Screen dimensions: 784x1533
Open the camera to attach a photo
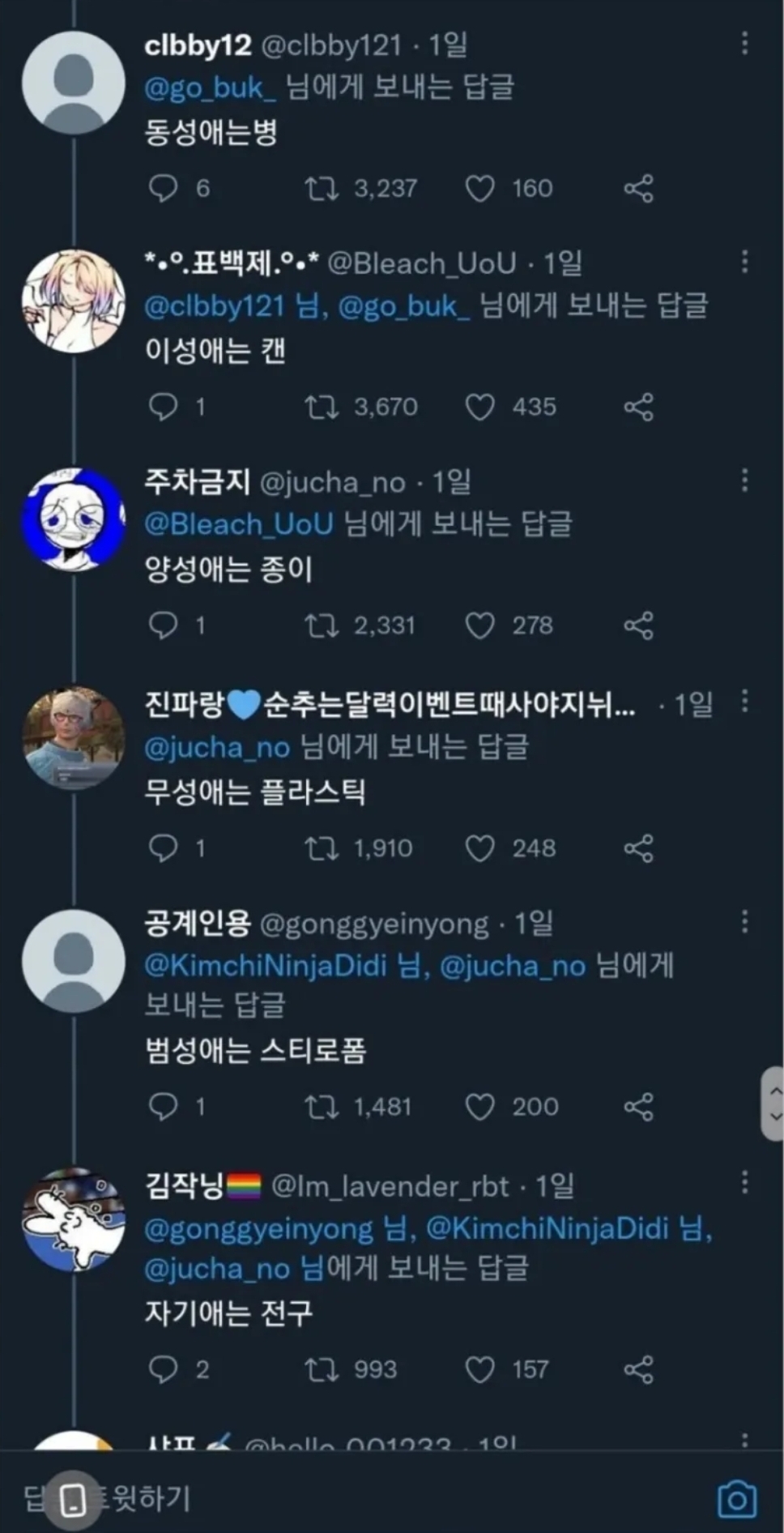(736, 1499)
